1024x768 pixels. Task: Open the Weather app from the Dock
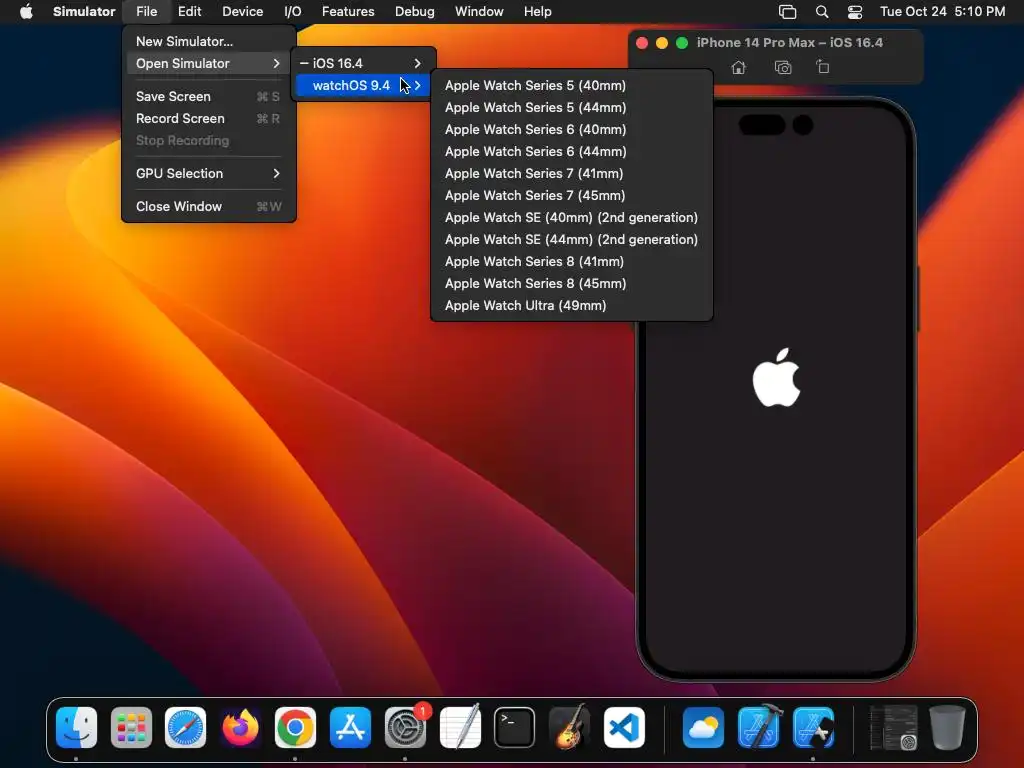pyautogui.click(x=703, y=727)
